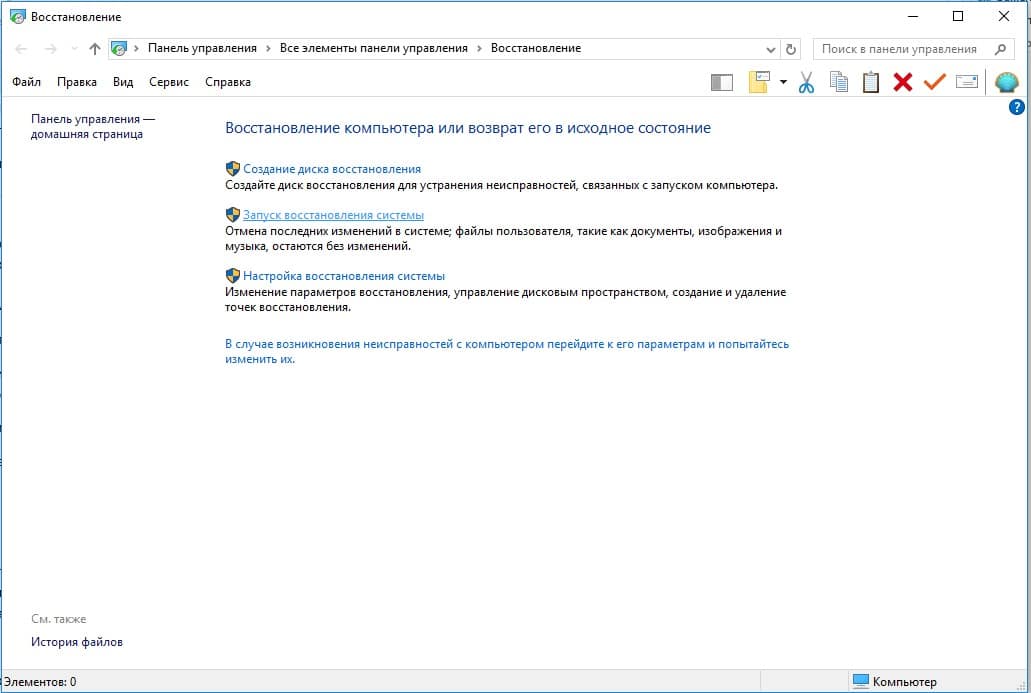The width and height of the screenshot is (1031, 693).
Task: Click the clipboard Paste icon
Action: pyautogui.click(x=871, y=83)
